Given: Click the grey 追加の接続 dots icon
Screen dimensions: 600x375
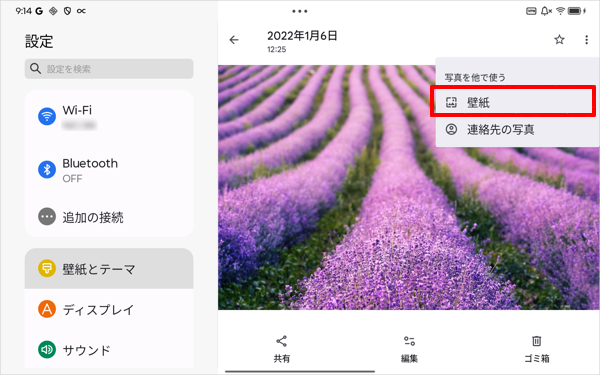Looking at the screenshot, I should point(47,217).
